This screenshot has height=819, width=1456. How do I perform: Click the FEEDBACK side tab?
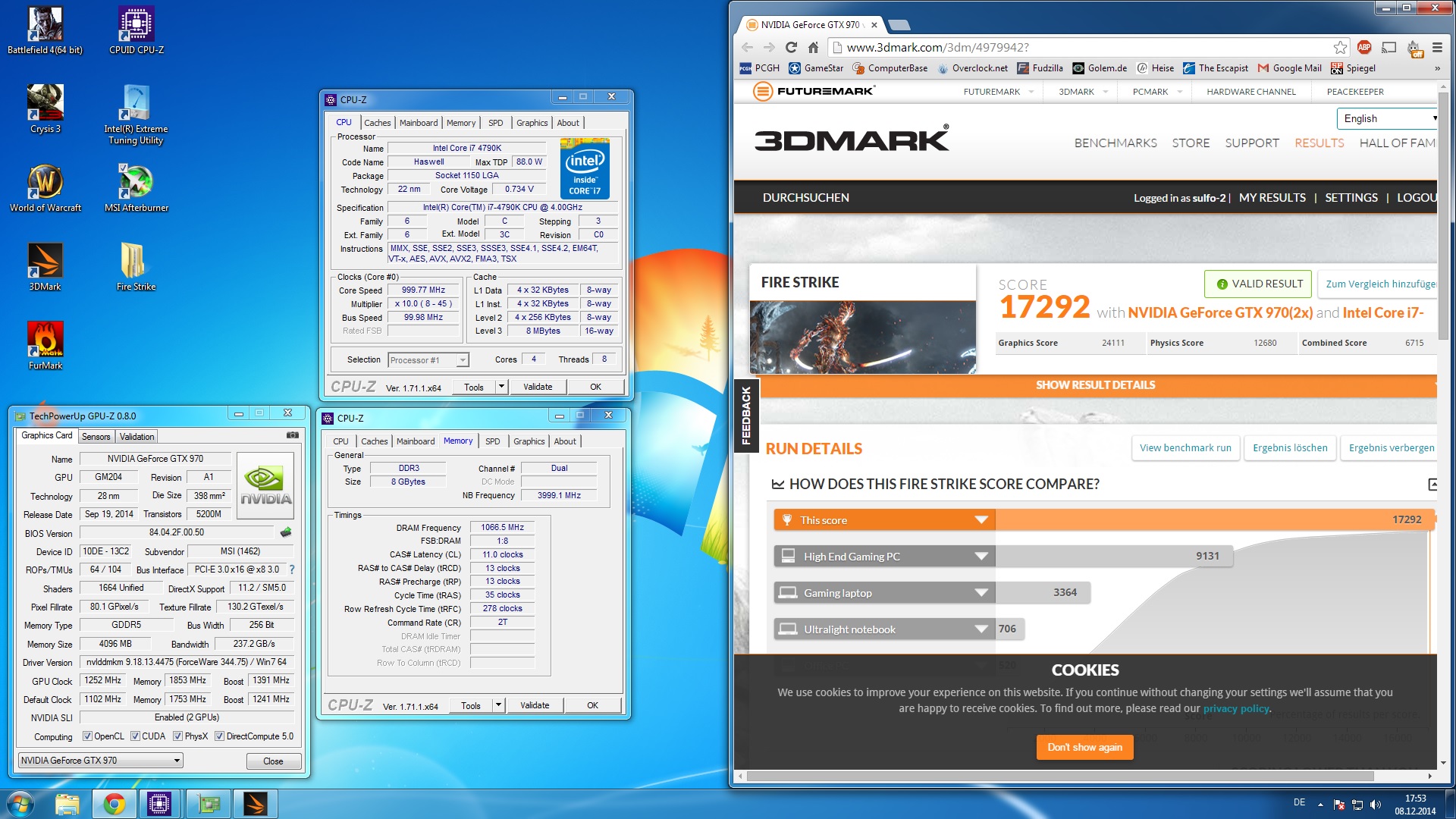pos(746,416)
